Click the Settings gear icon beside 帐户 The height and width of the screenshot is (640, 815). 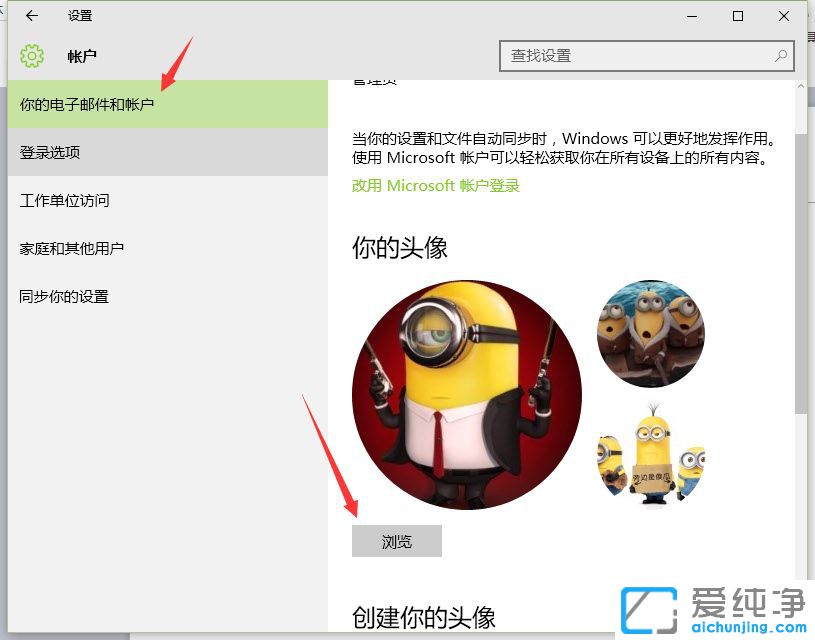click(x=32, y=57)
